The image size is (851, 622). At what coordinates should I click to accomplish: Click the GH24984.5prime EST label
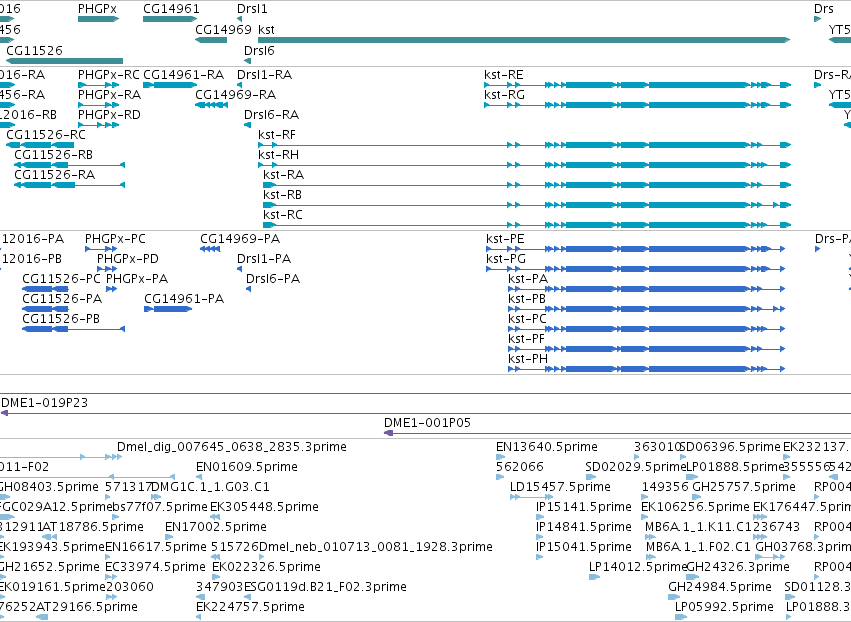point(720,588)
